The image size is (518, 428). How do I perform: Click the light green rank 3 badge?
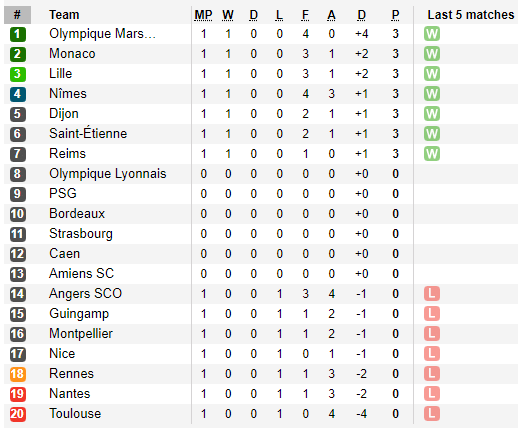tap(18, 74)
